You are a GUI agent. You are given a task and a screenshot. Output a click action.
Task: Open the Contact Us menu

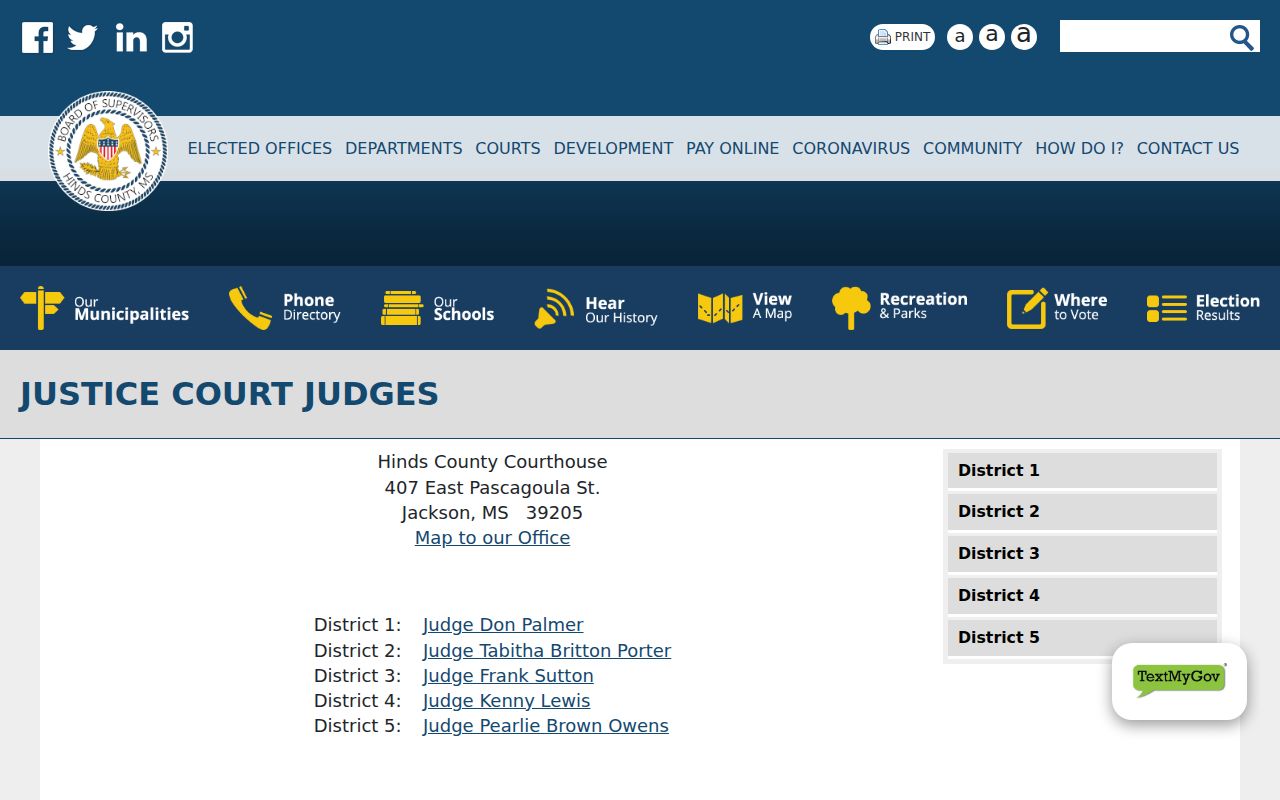point(1188,148)
